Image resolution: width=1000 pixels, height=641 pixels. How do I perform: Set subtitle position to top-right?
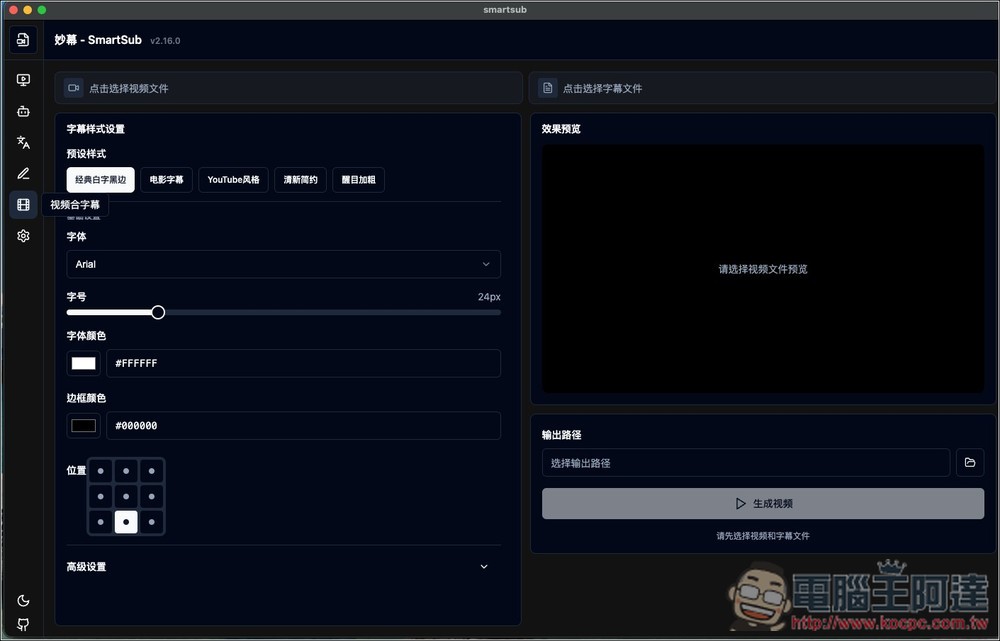click(x=152, y=471)
